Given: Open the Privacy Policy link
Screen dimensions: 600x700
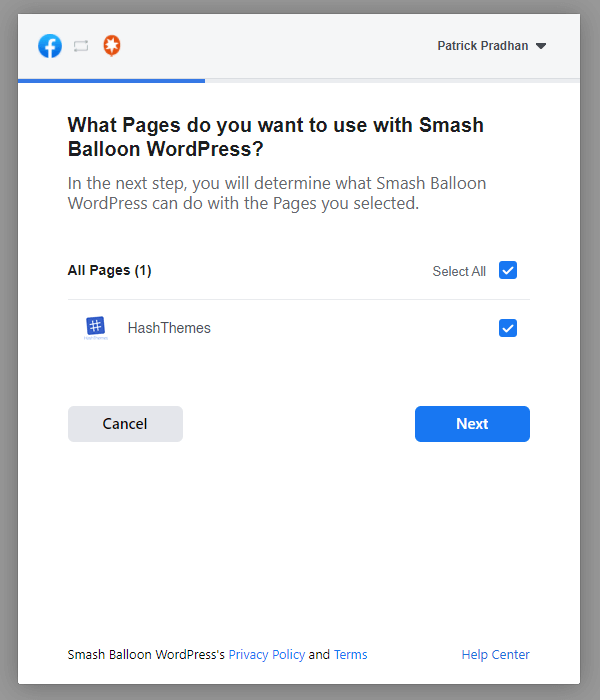Looking at the screenshot, I should 267,654.
